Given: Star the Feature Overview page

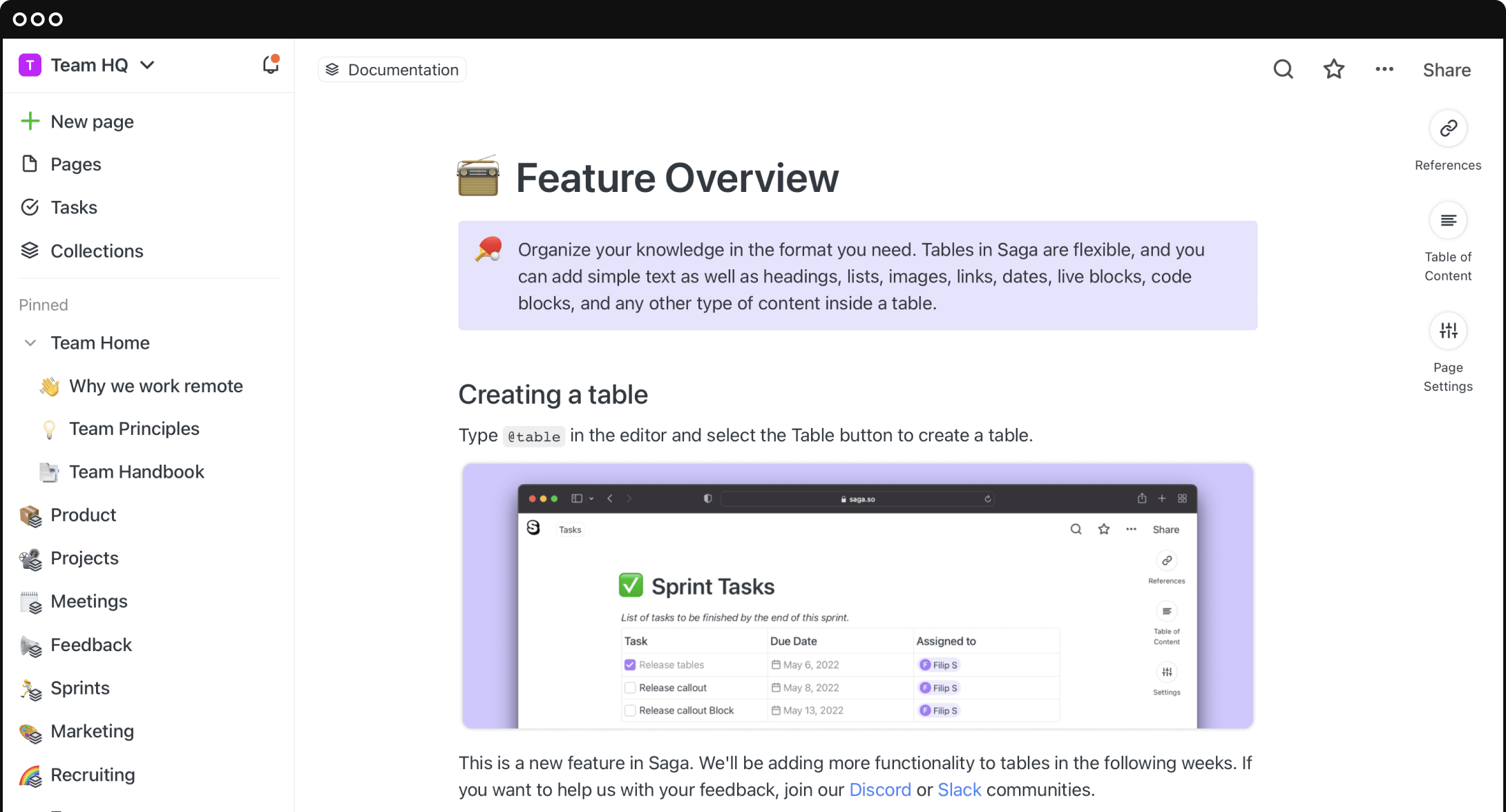Looking at the screenshot, I should 1334,69.
